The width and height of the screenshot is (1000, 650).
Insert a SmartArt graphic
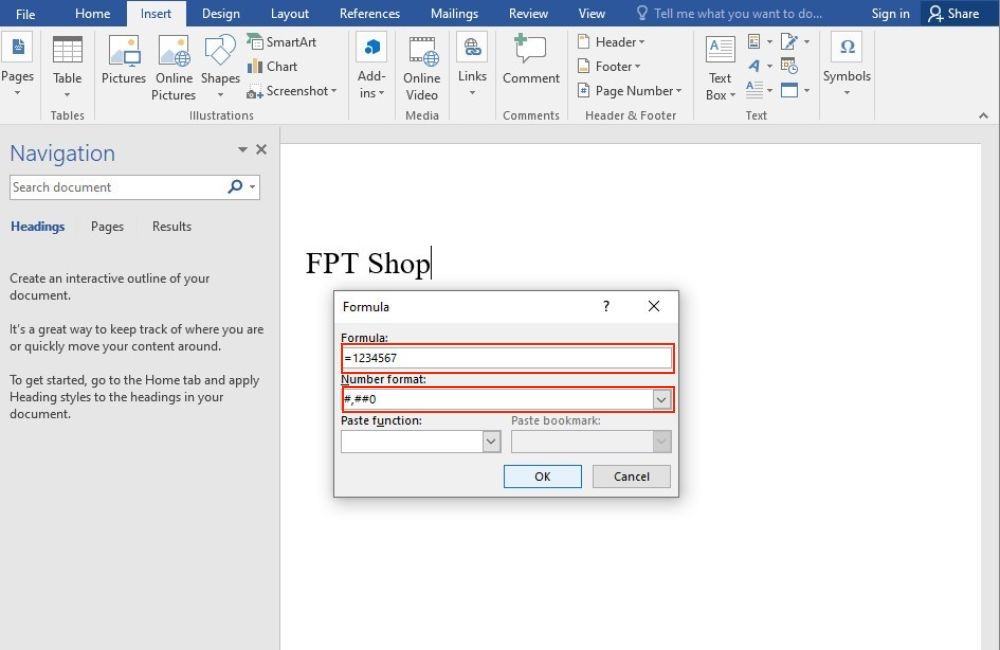pyautogui.click(x=282, y=42)
